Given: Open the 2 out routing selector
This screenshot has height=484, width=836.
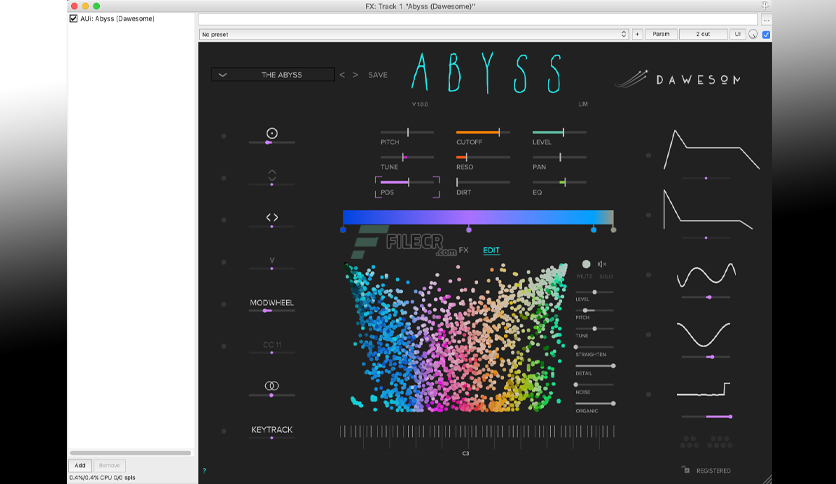Looking at the screenshot, I should (703, 34).
